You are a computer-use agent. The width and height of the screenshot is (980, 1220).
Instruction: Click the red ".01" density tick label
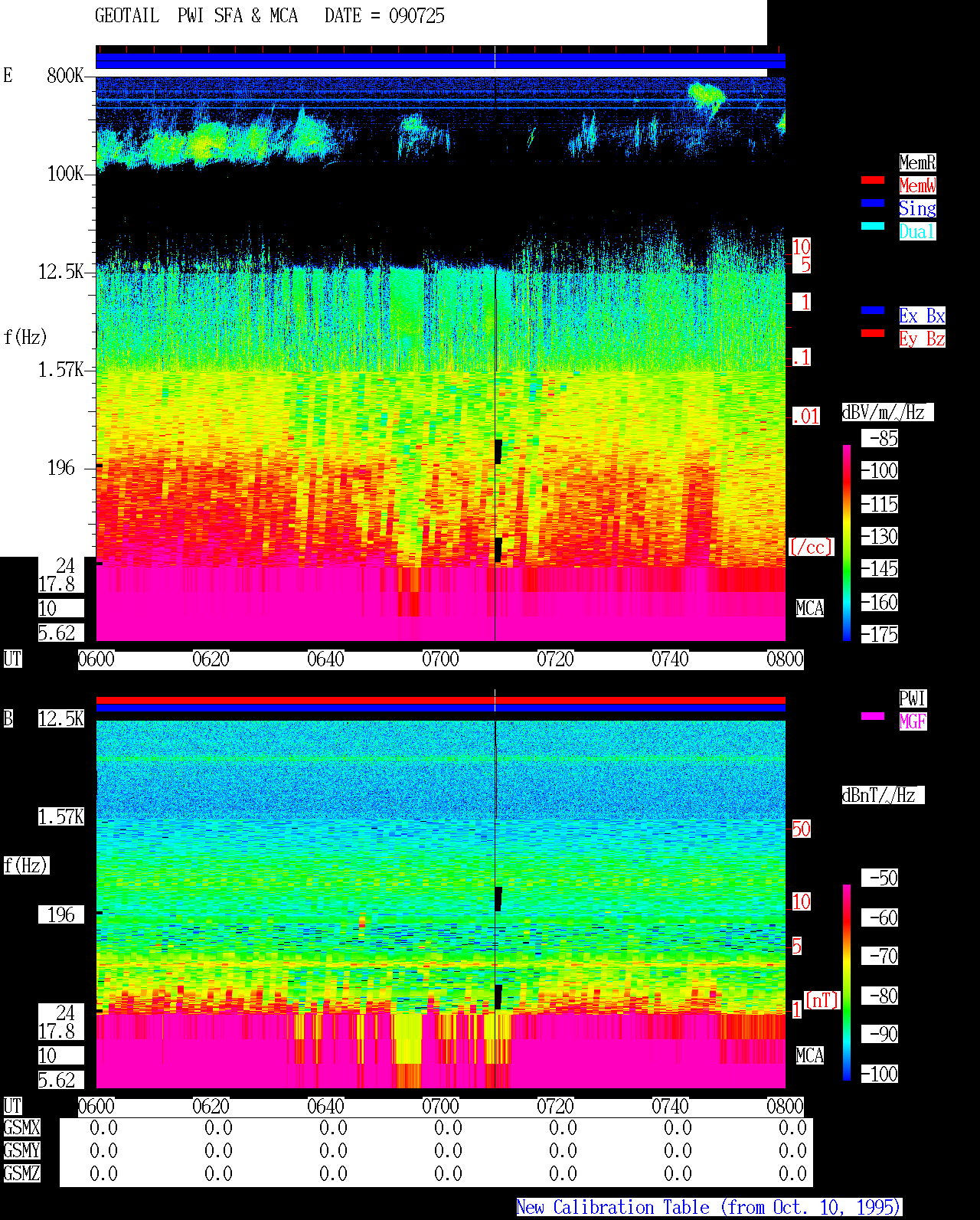806,416
